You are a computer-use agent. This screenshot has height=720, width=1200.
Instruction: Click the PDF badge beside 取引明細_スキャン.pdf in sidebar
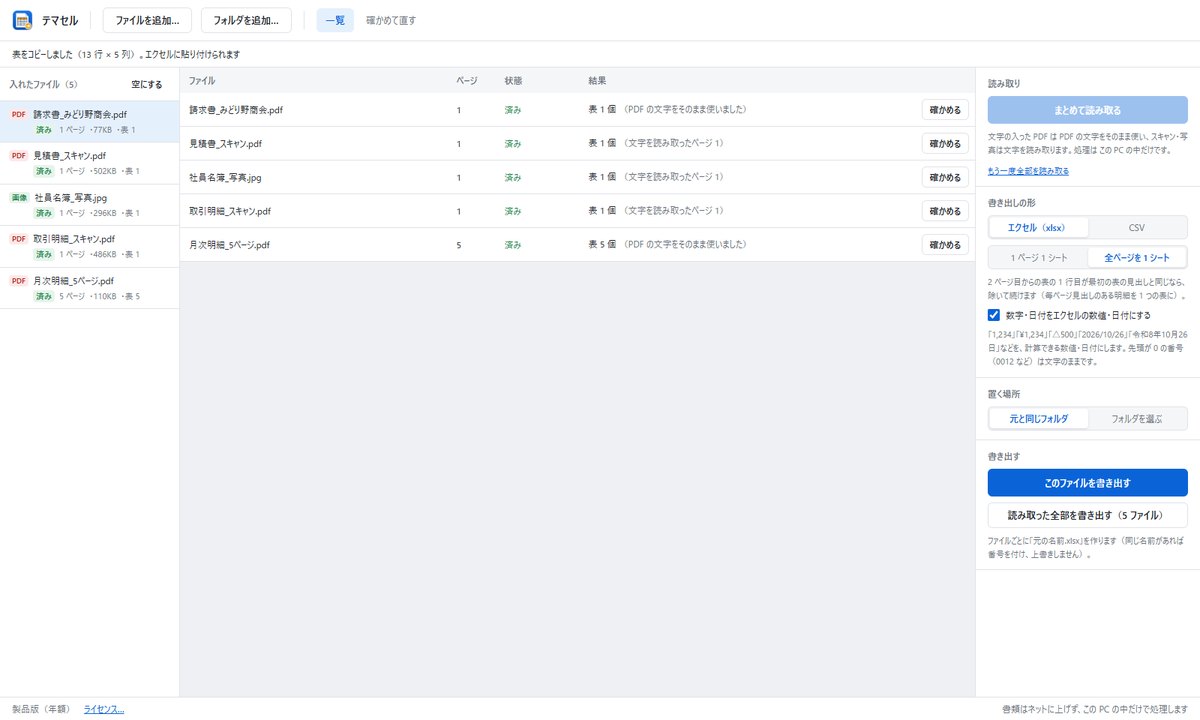[x=18, y=240]
